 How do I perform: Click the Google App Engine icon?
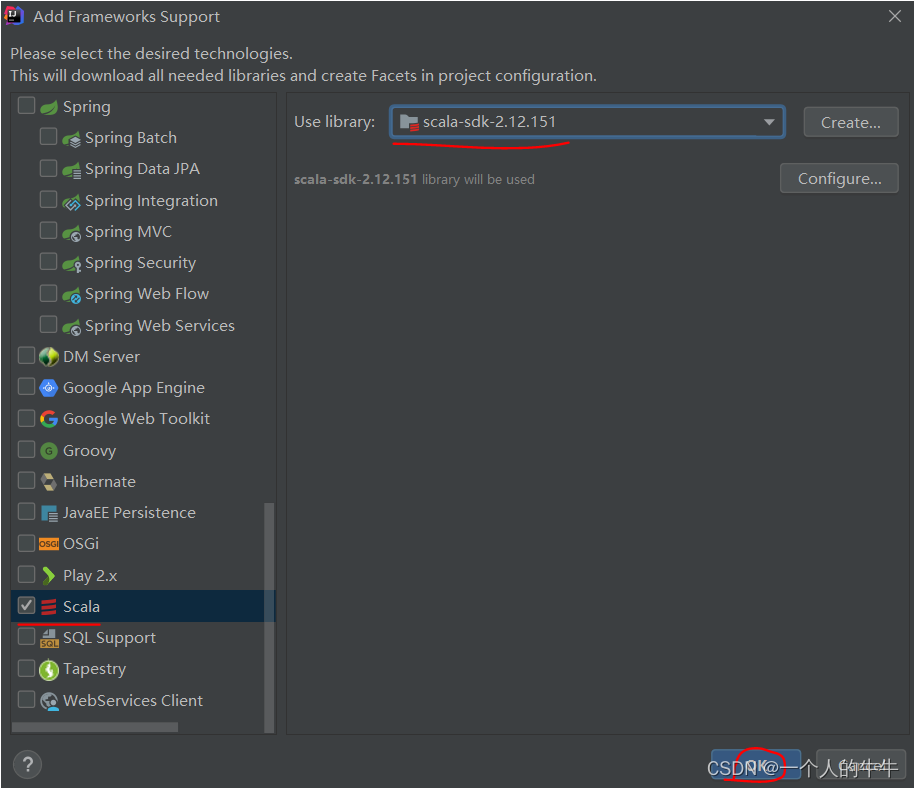tap(49, 387)
